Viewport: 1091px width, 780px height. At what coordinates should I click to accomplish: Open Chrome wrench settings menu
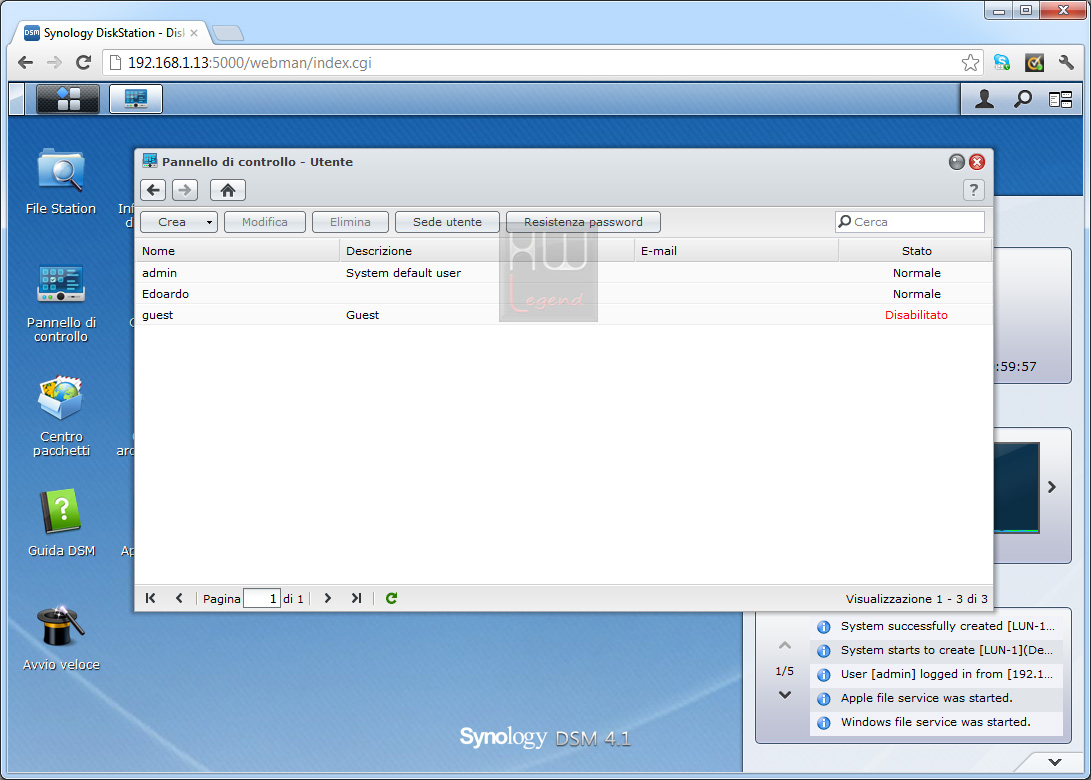1066,63
